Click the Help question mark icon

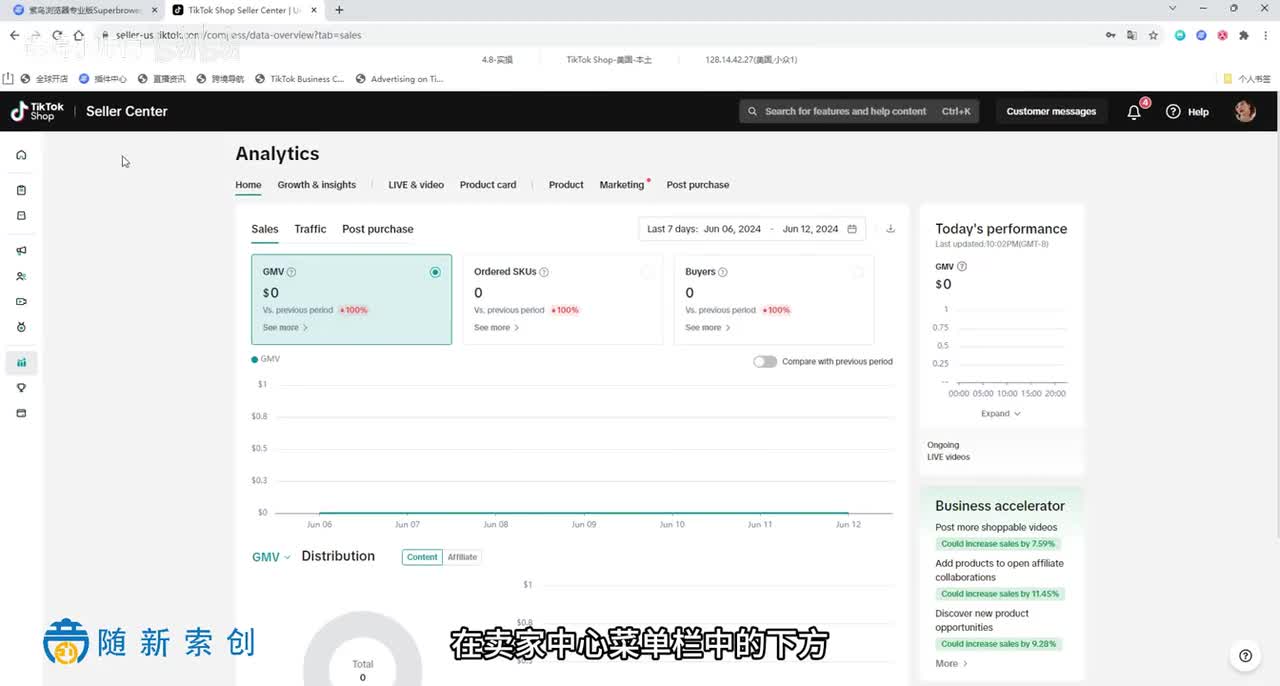click(x=1173, y=112)
